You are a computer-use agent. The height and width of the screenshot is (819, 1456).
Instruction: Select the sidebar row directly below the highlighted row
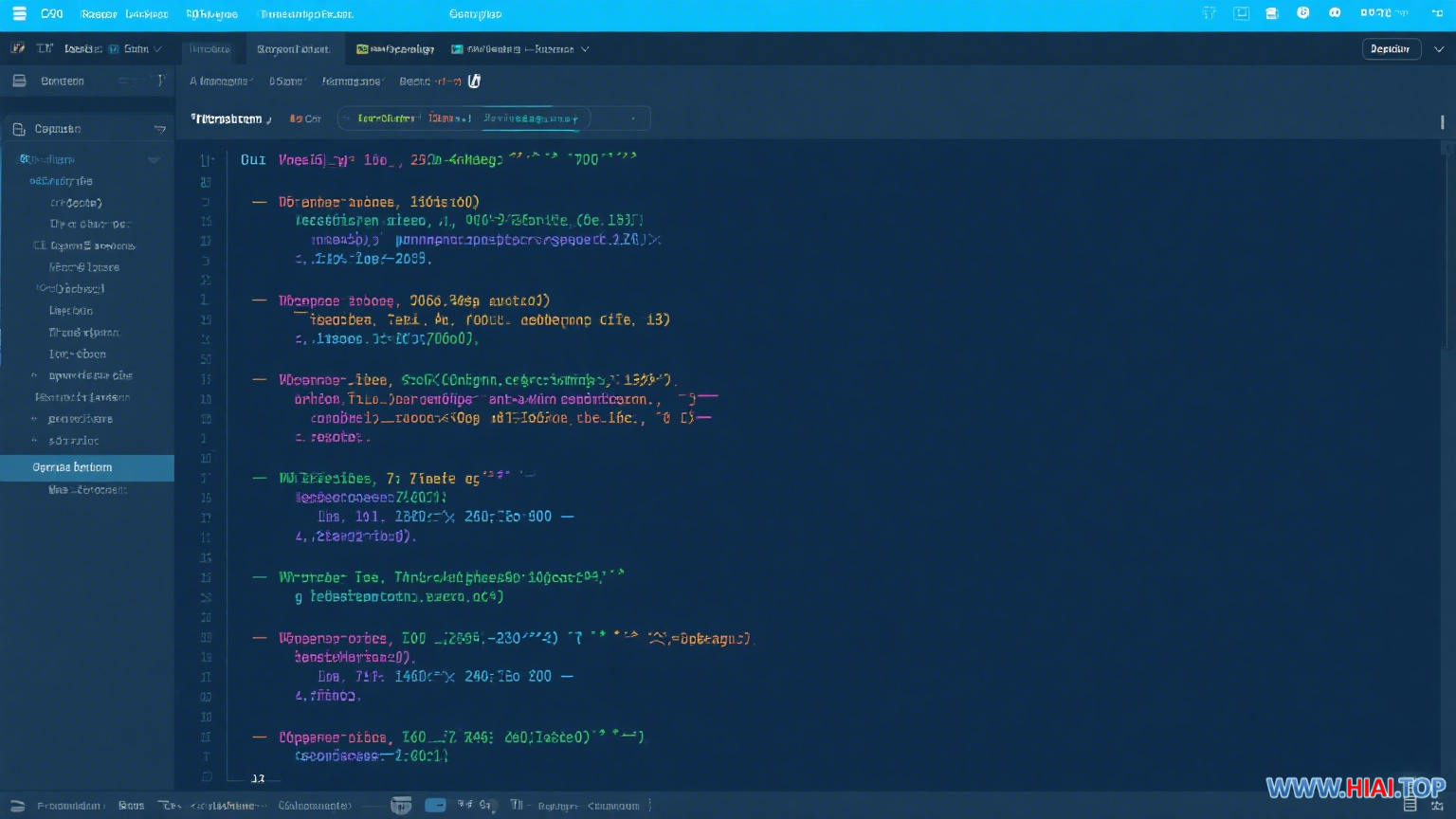tap(87, 490)
